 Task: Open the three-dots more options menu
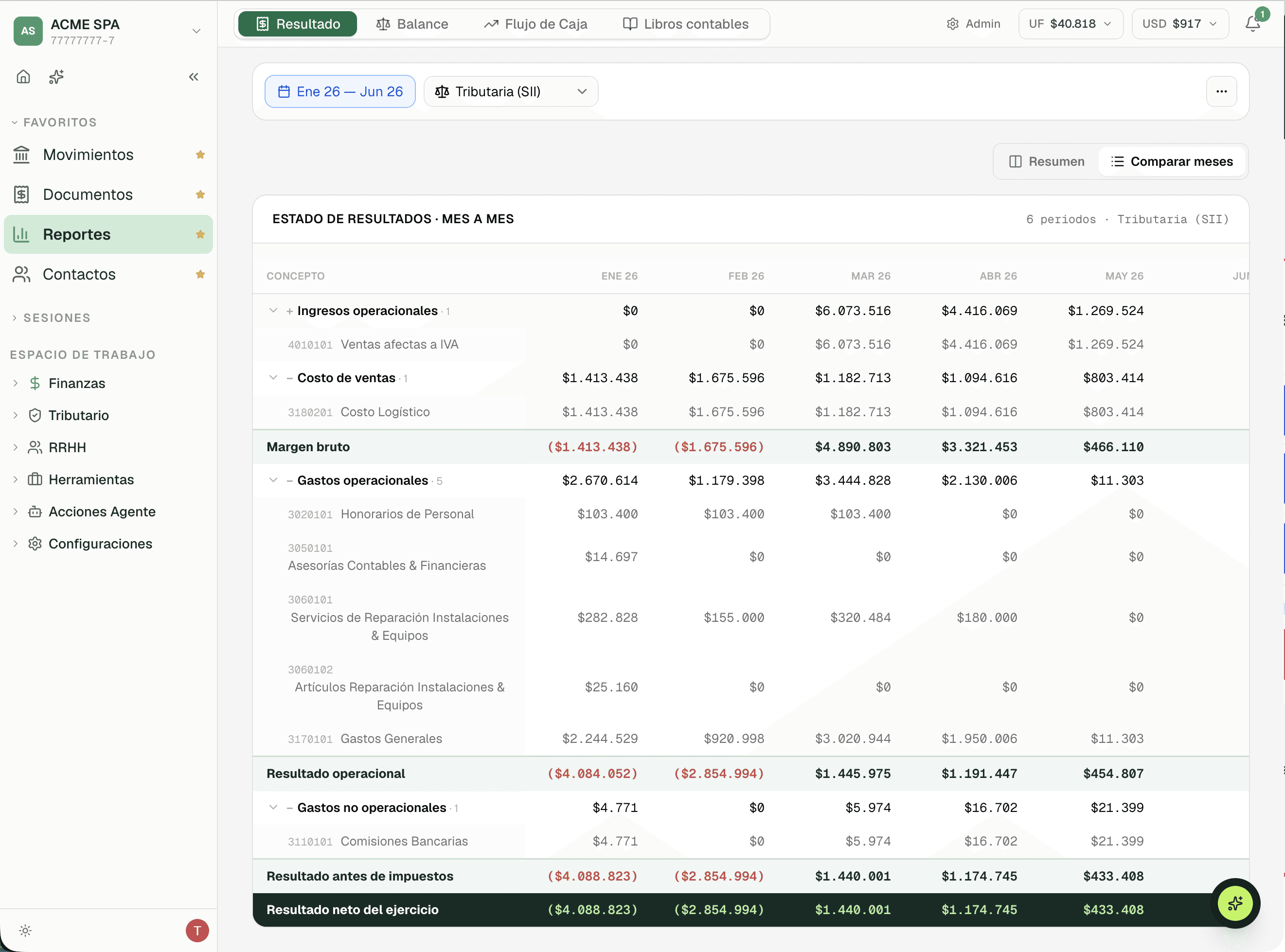[1221, 91]
